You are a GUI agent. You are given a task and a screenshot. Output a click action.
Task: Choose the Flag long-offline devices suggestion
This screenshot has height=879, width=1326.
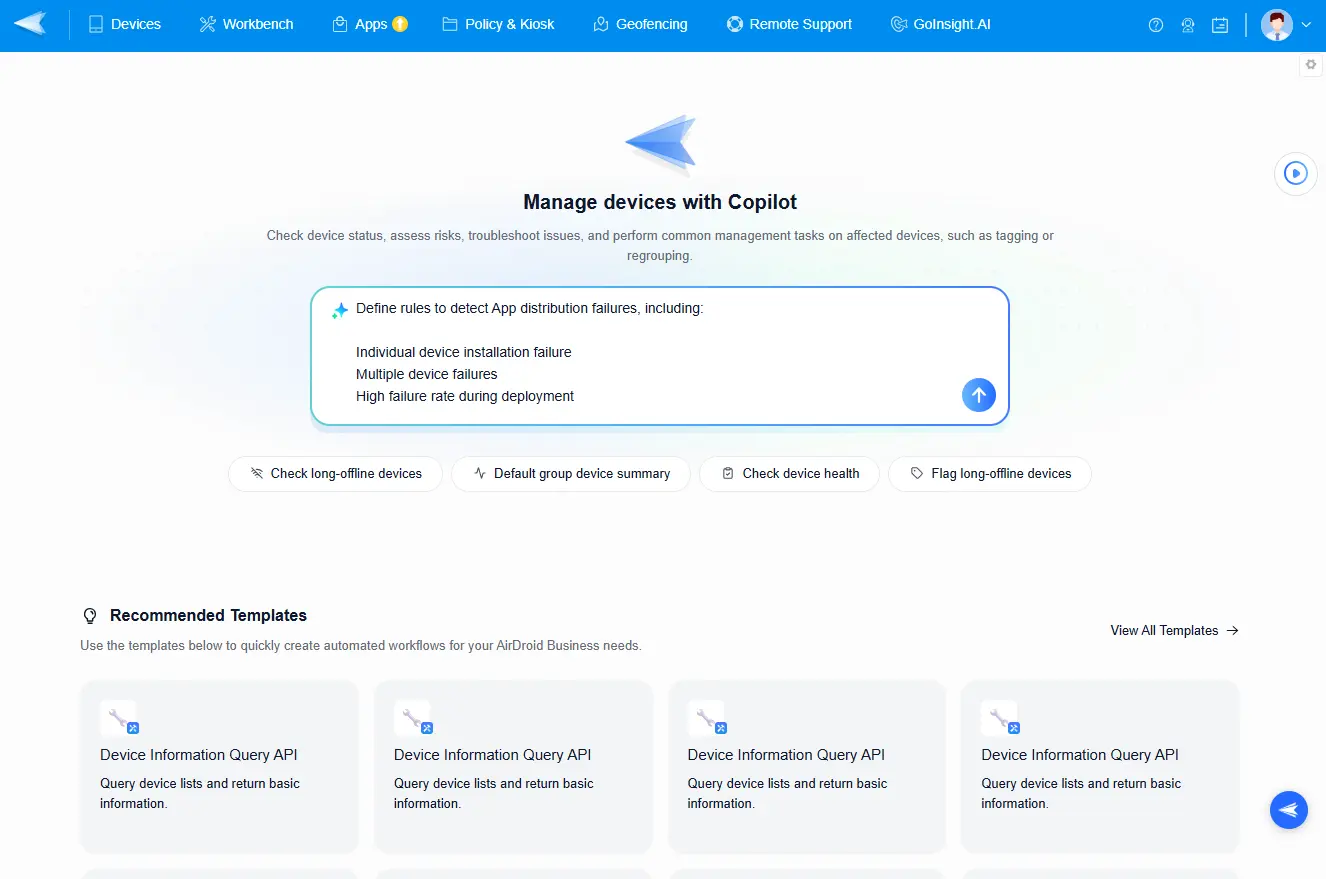(x=990, y=474)
